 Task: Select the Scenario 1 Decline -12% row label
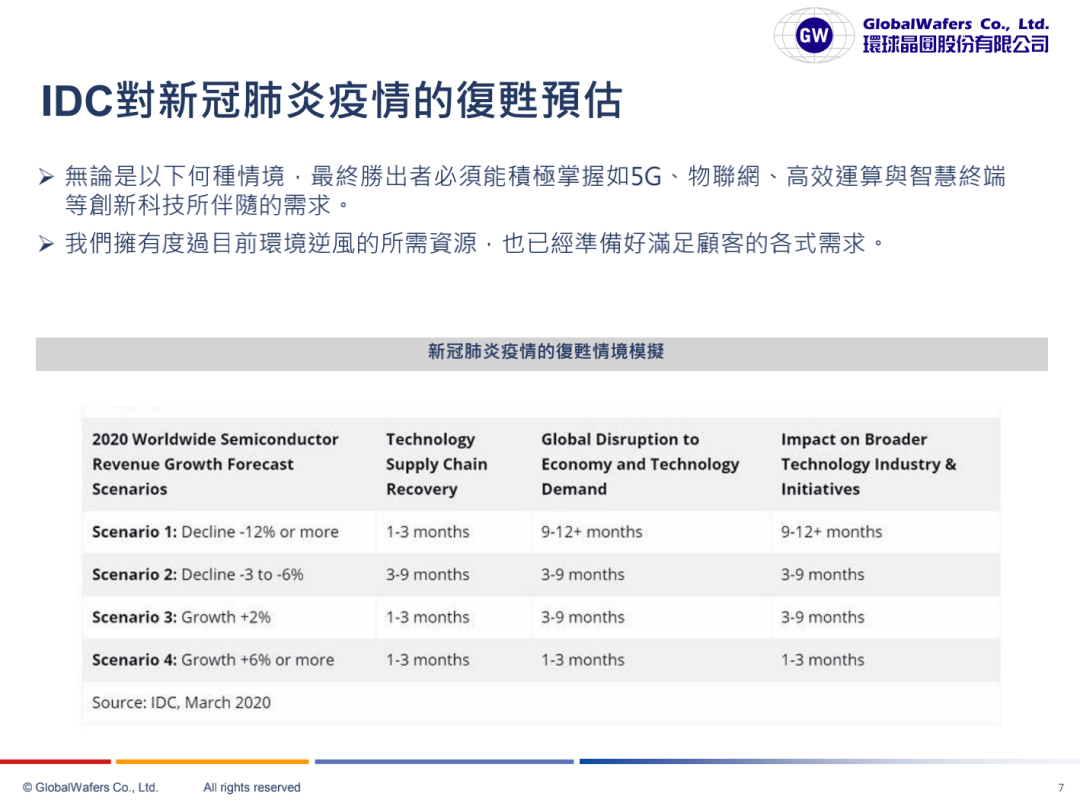(x=215, y=532)
